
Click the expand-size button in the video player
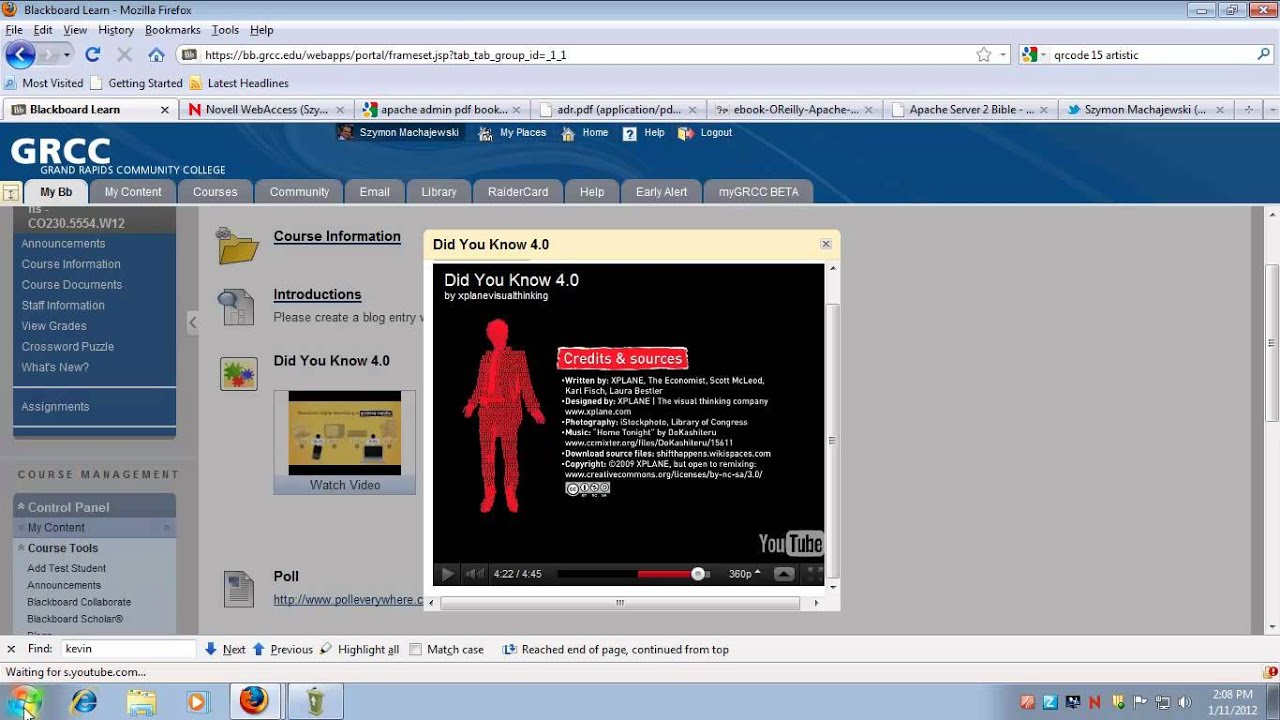pyautogui.click(x=784, y=574)
